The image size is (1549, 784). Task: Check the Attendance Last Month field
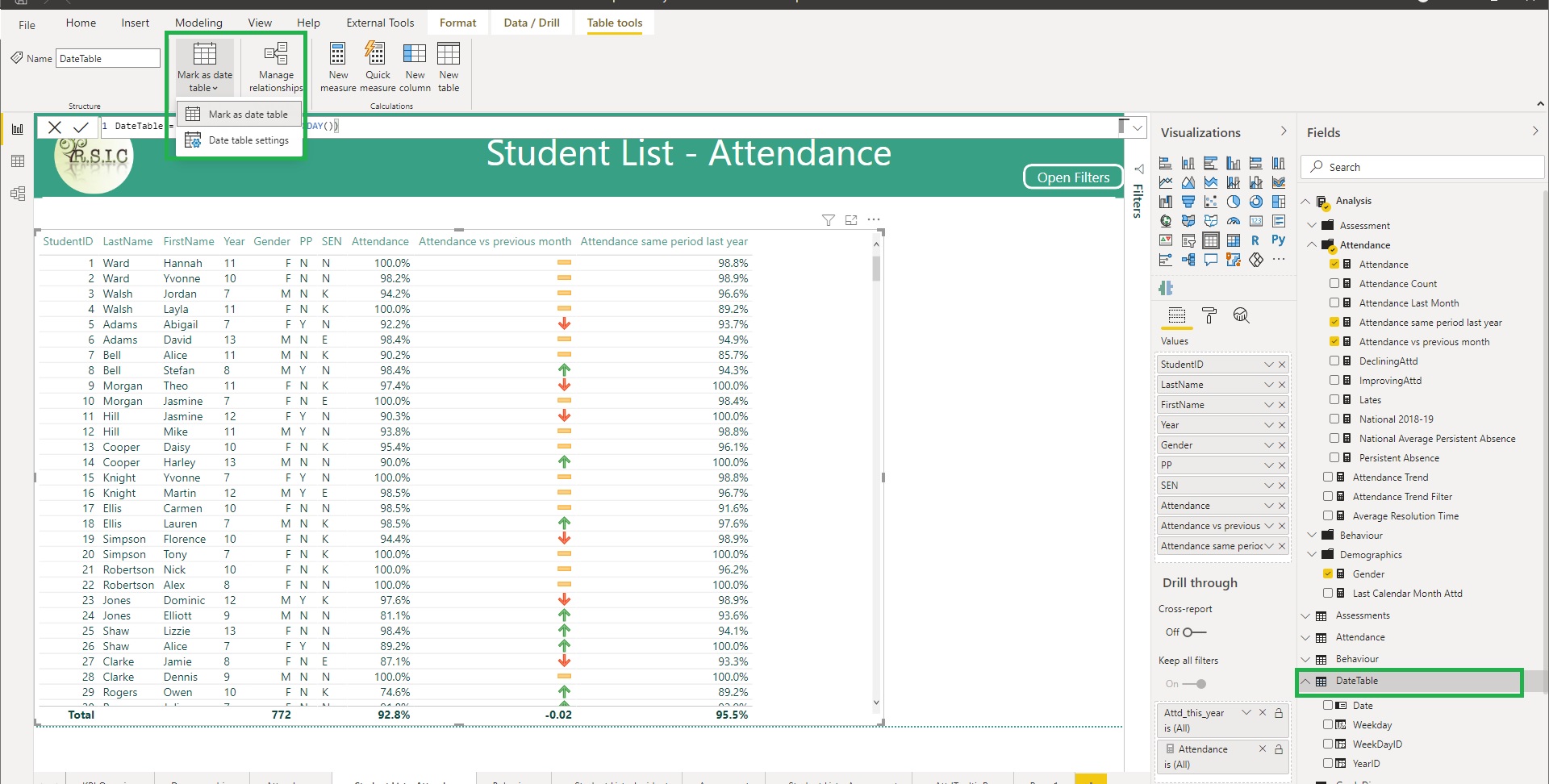[x=1334, y=303]
